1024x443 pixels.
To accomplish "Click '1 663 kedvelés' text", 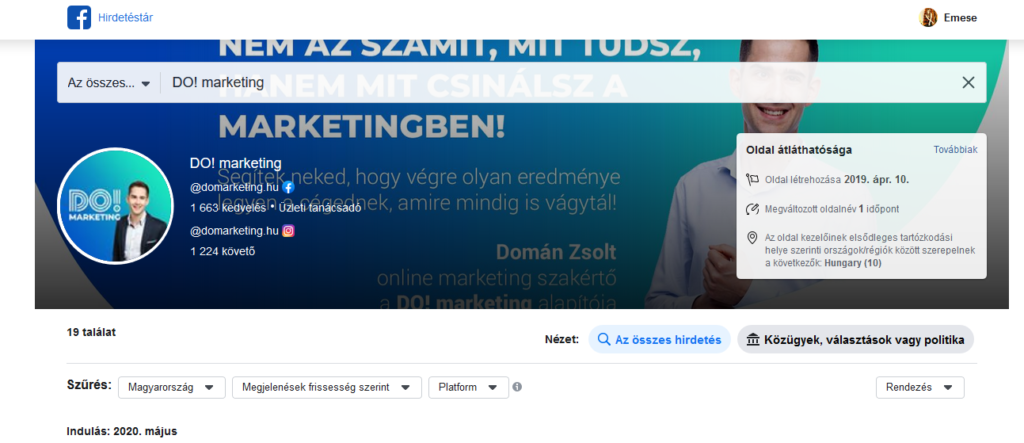I will tap(228, 208).
